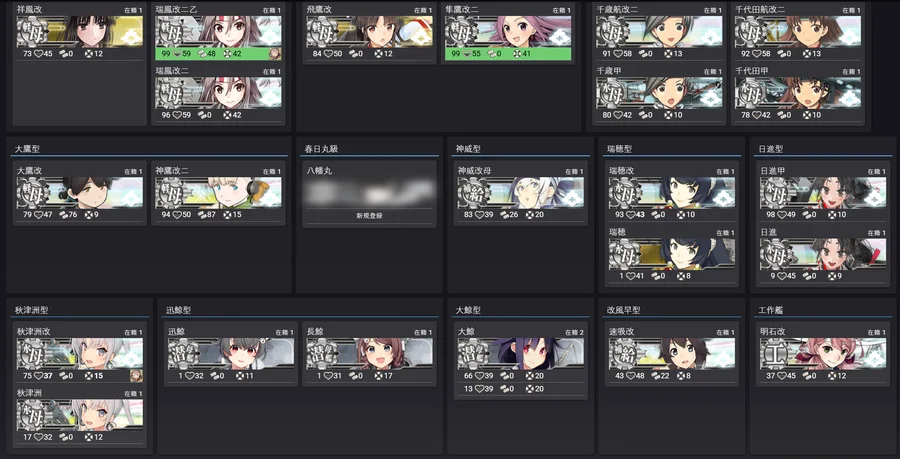Open the 隼鷹改二 ship banner
Viewport: 900px width, 459px height.
coord(508,31)
